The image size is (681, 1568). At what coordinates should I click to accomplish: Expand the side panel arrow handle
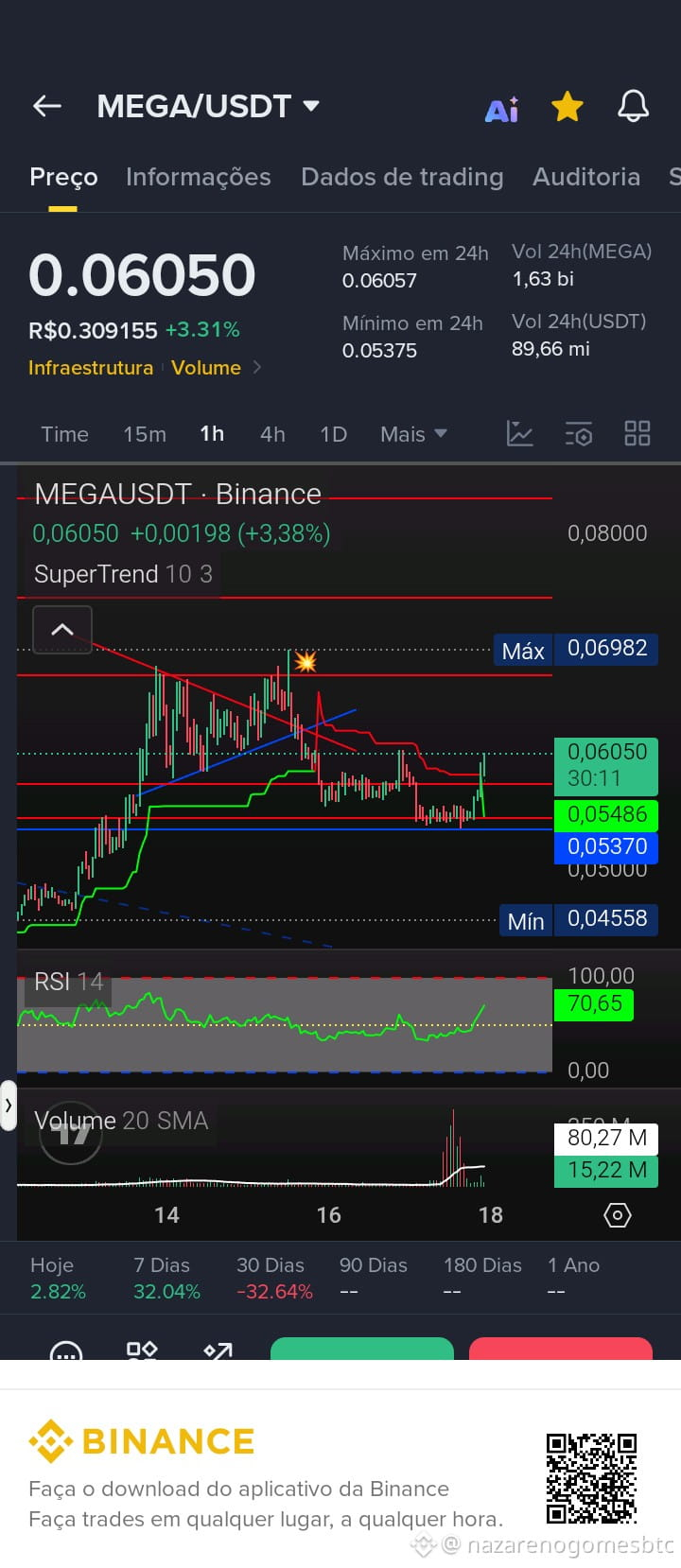9,1106
